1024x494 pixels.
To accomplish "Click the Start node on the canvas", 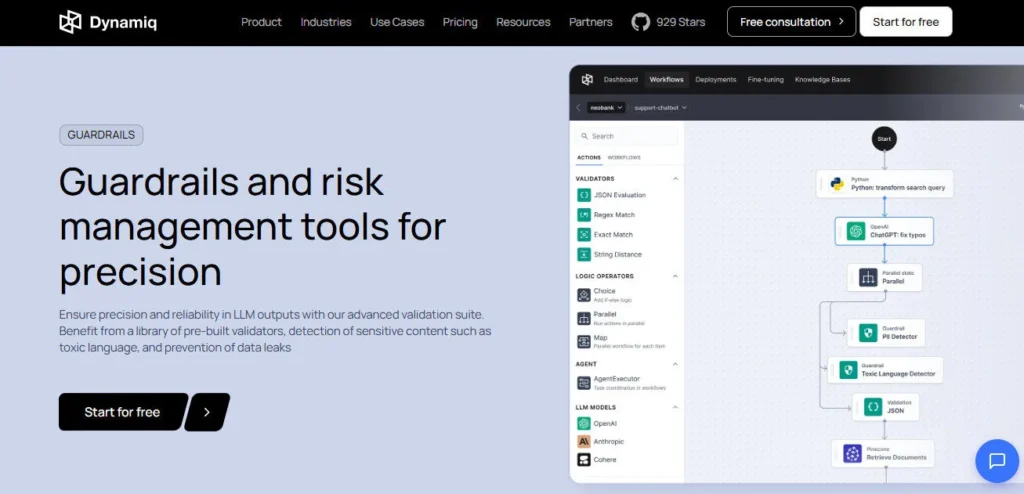I will pyautogui.click(x=884, y=139).
